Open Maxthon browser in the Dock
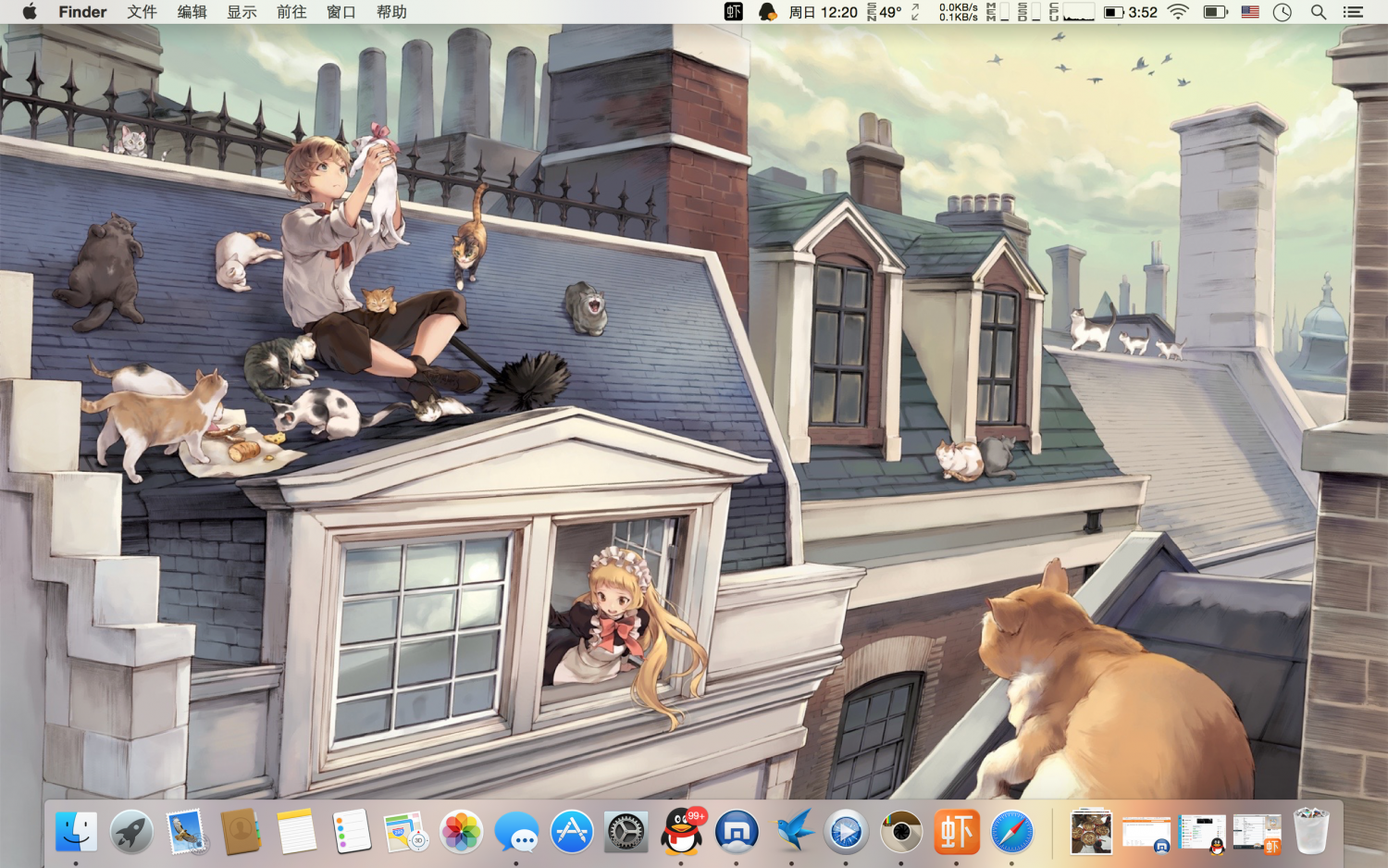This screenshot has width=1388, height=868. pos(737,831)
